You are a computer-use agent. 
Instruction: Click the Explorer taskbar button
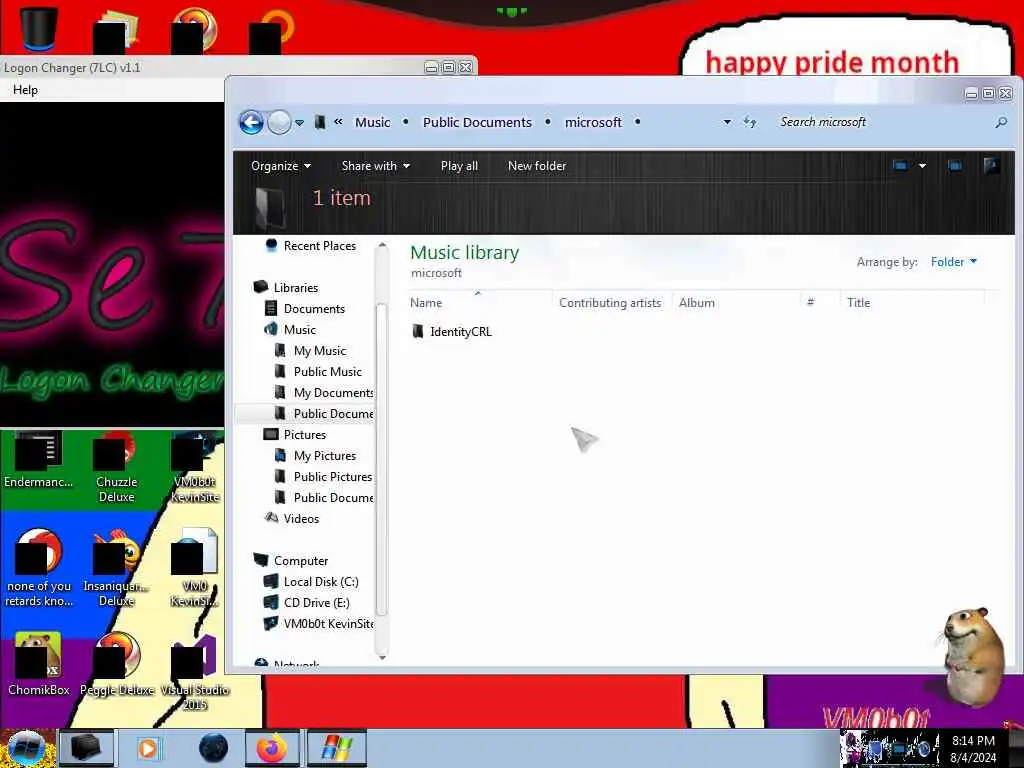[x=86, y=748]
